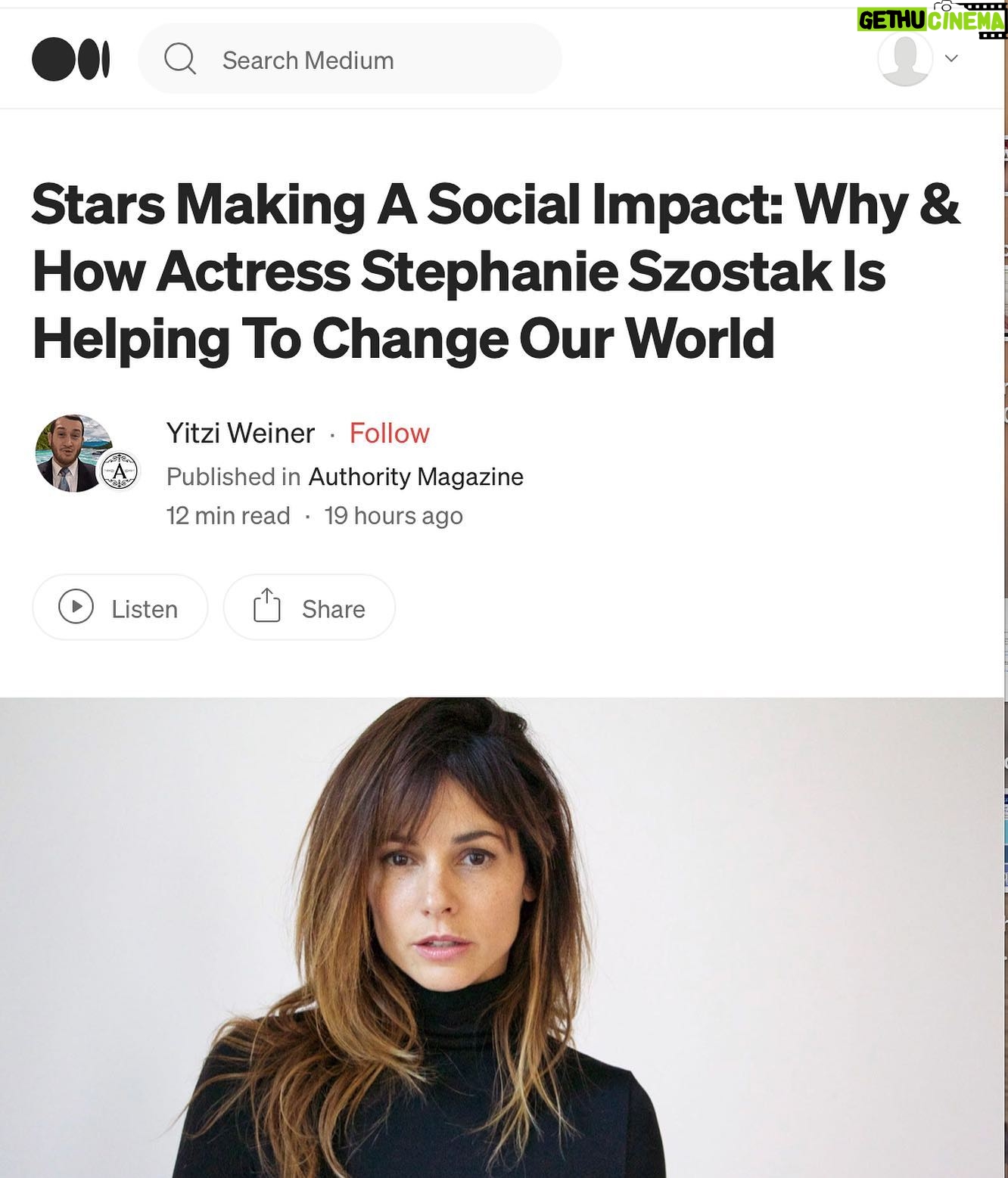Click the magnifying glass search icon
The width and height of the screenshot is (1008, 1178).
[x=180, y=59]
